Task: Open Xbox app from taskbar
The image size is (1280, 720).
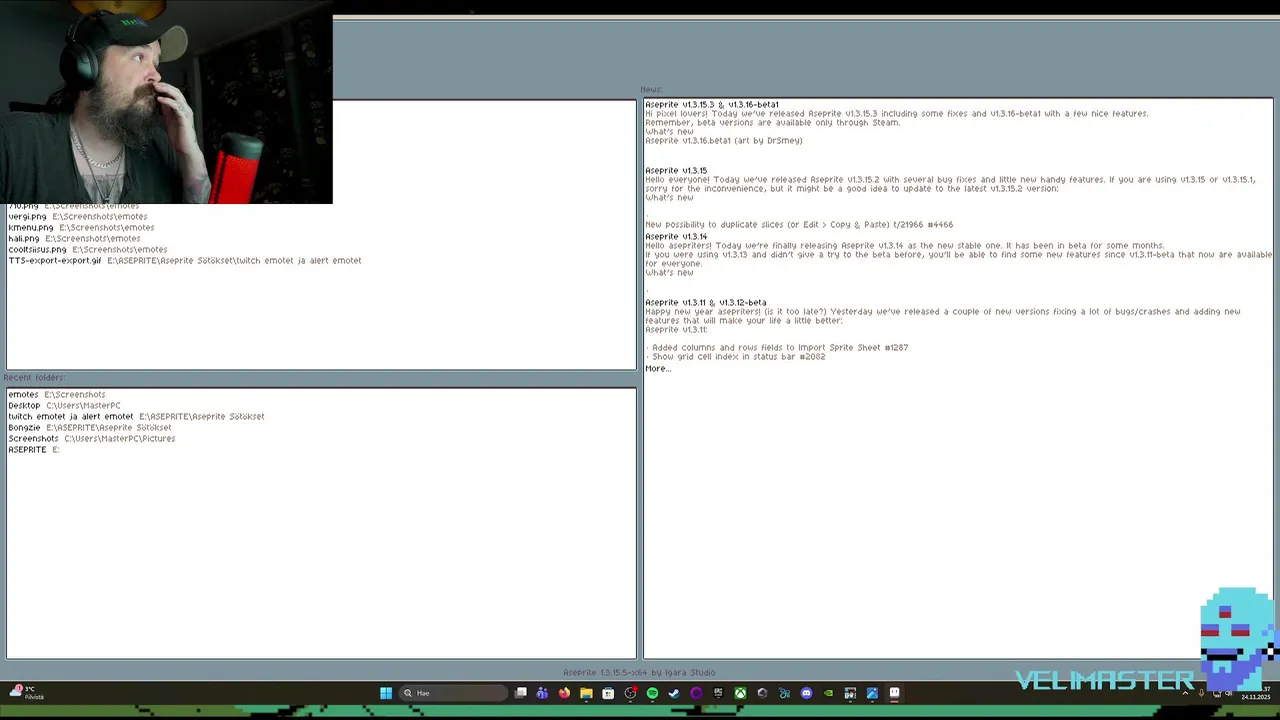Action: (740, 693)
